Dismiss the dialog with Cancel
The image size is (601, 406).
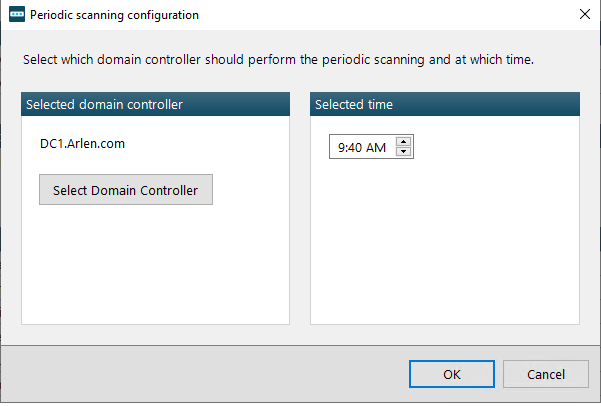[546, 374]
